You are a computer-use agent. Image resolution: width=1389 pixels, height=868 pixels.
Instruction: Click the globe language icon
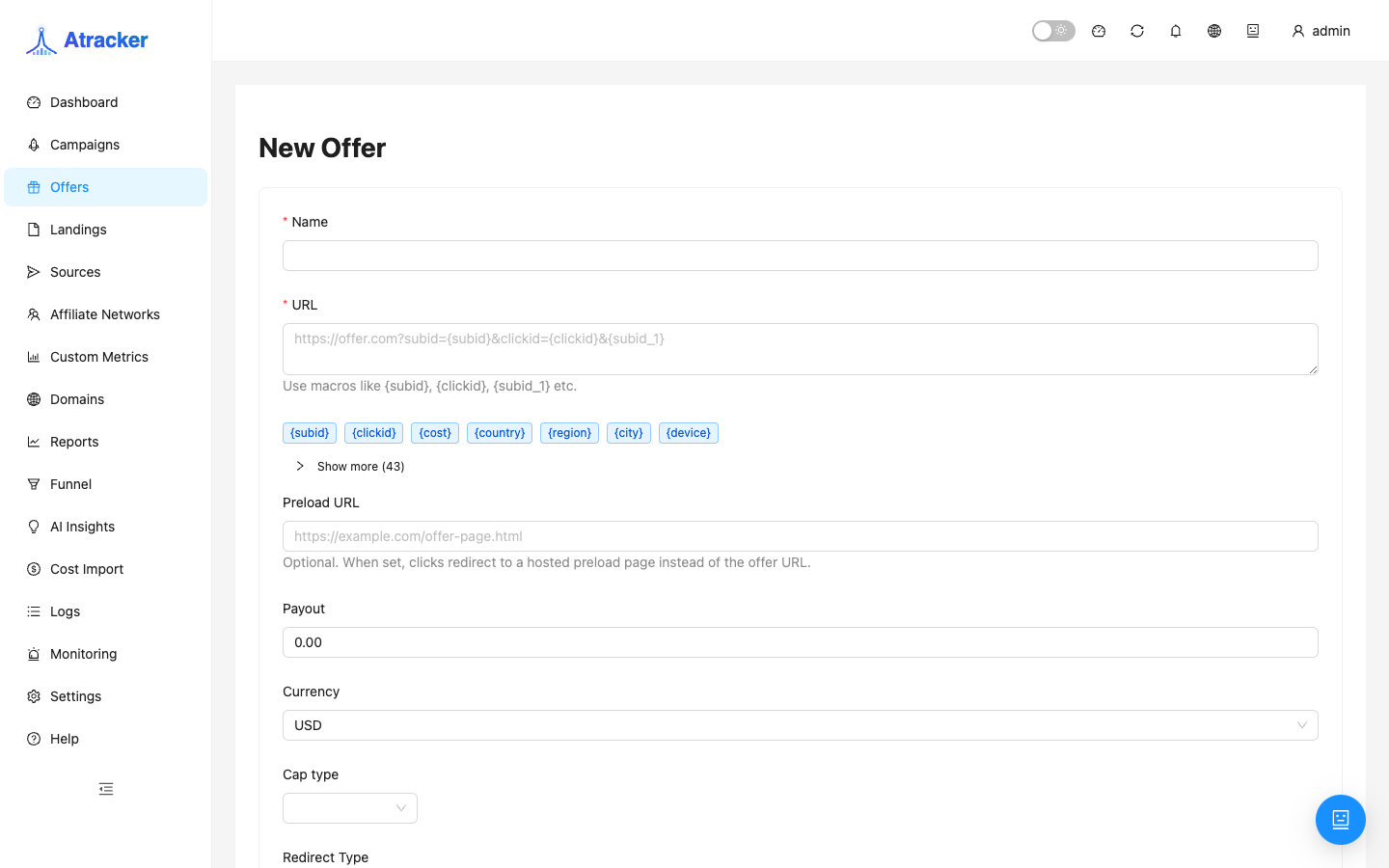click(1214, 31)
